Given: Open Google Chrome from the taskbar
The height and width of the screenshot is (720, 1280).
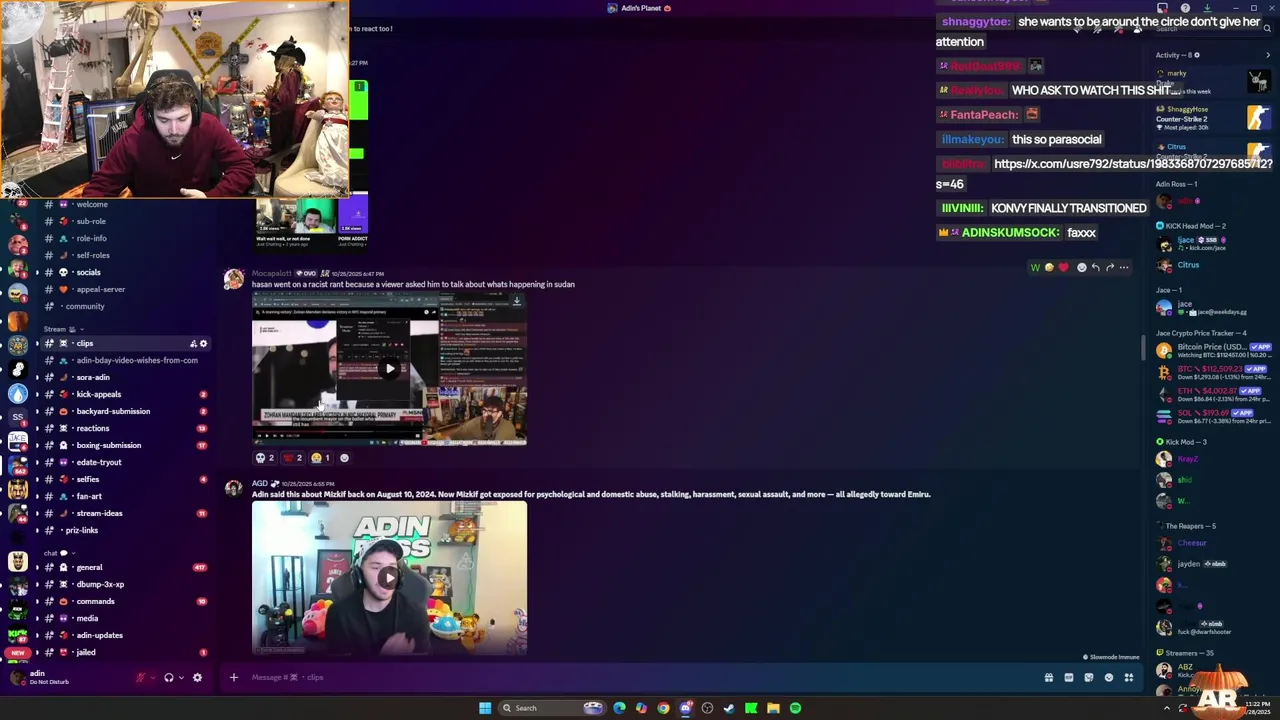Looking at the screenshot, I should tap(663, 708).
